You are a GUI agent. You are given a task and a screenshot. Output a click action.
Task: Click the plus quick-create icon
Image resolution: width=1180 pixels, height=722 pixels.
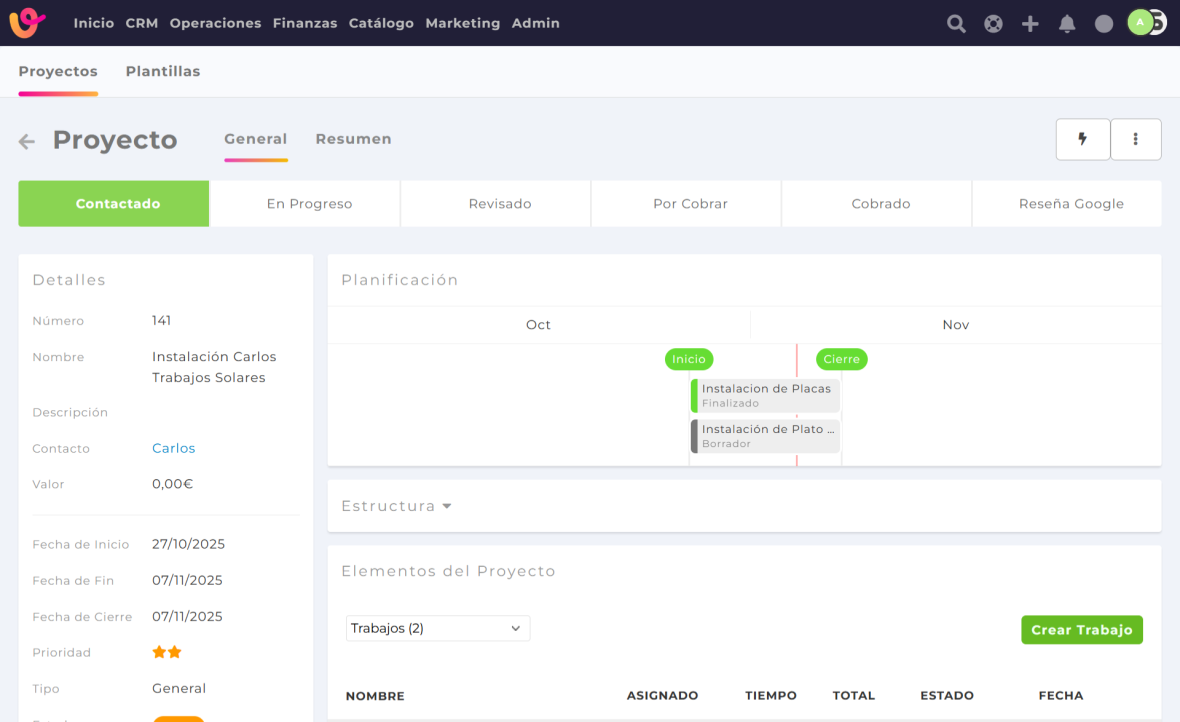[1030, 24]
